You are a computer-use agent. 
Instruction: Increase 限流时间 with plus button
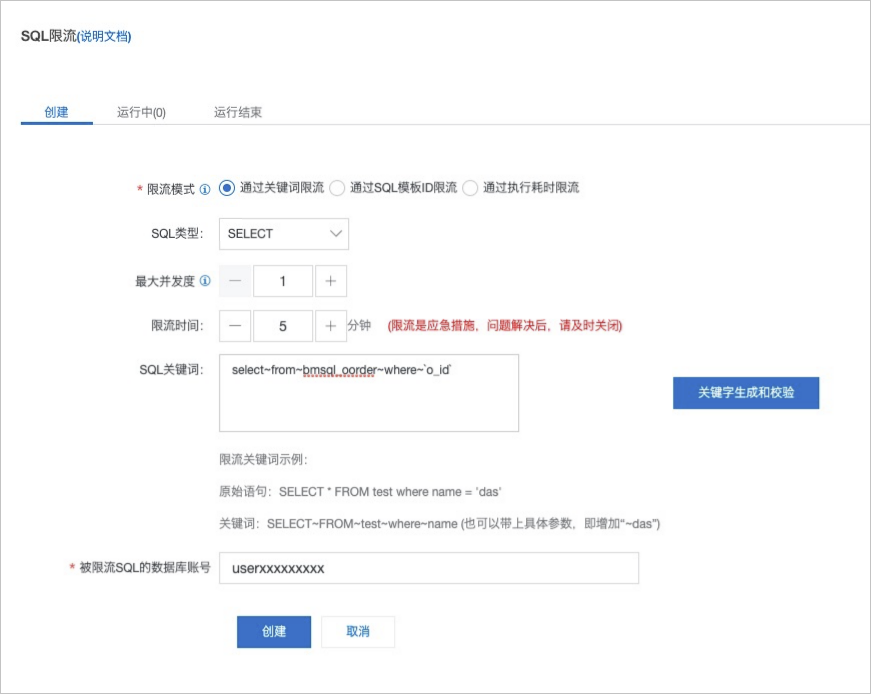point(331,326)
